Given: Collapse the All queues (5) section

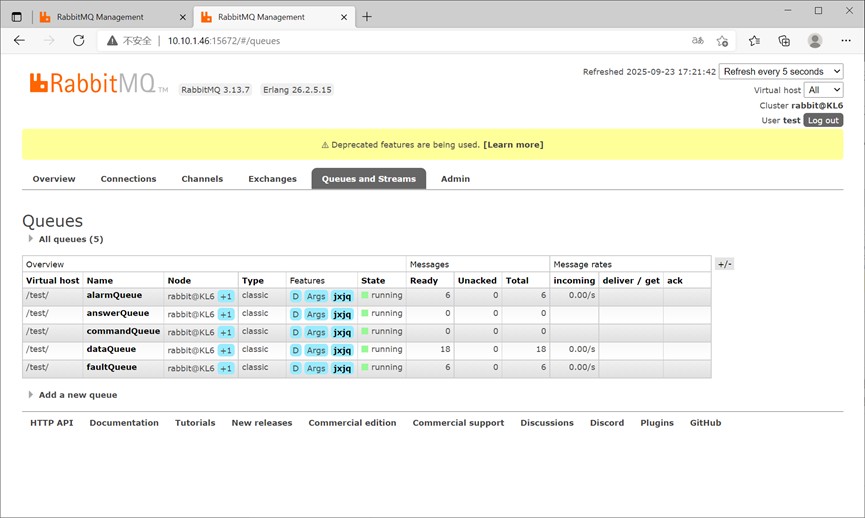Looking at the screenshot, I should tap(70, 239).
